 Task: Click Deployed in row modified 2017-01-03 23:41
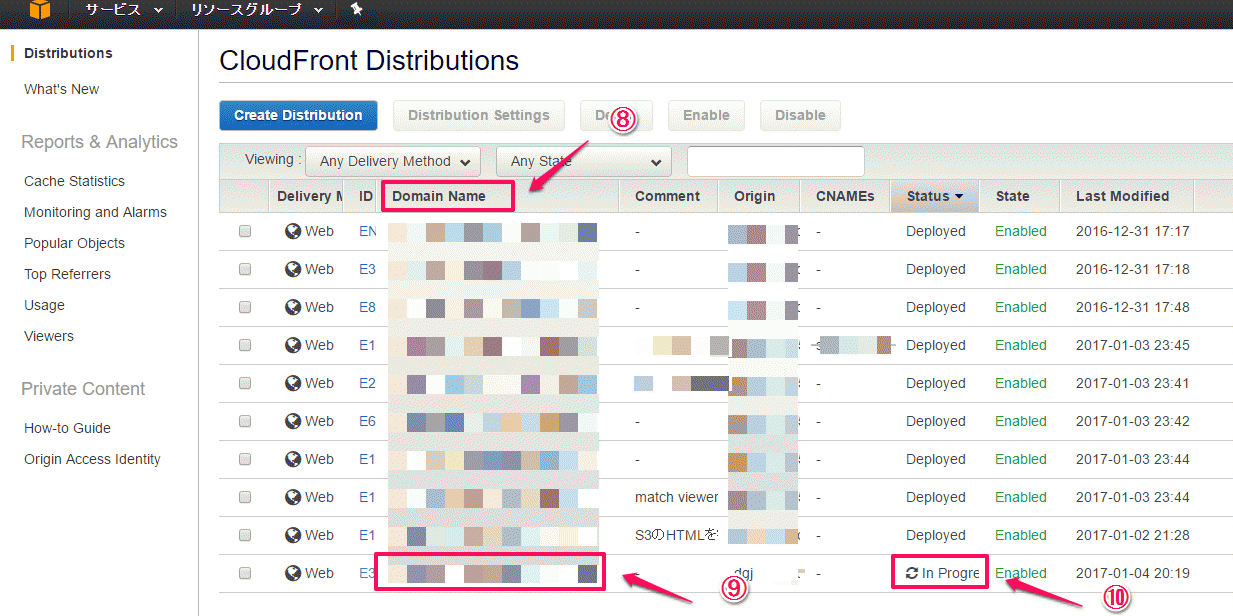tap(936, 383)
